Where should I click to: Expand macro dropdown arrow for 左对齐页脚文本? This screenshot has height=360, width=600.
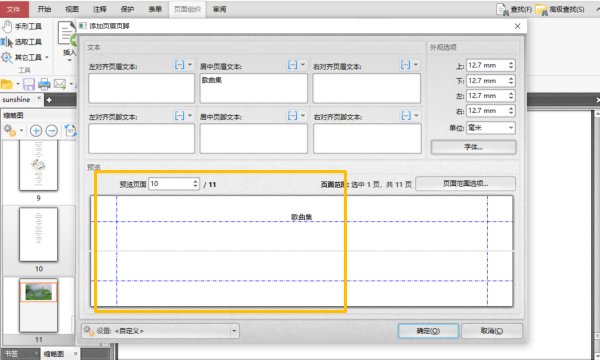[x=190, y=115]
